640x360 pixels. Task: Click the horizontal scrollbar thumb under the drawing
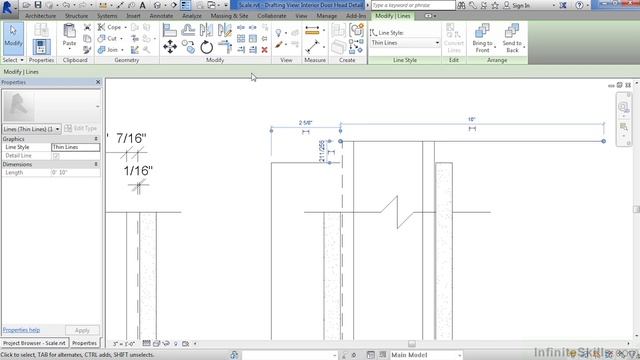[412, 344]
